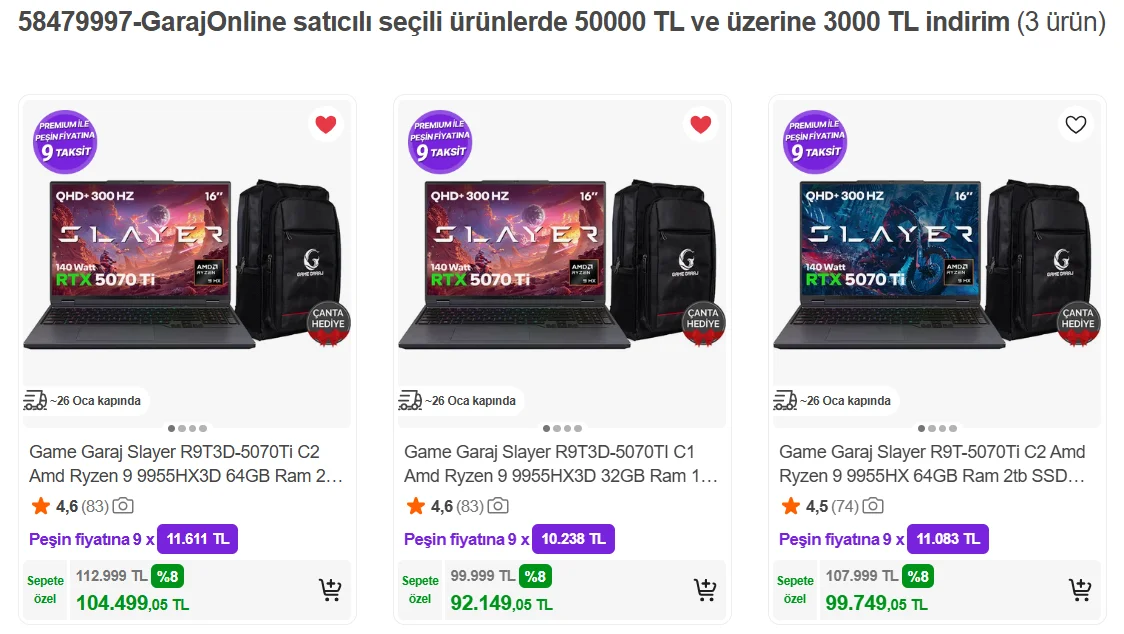Image resolution: width=1124 pixels, height=634 pixels.
Task: Add the 99.749 TL laptop to cart
Action: (1080, 590)
